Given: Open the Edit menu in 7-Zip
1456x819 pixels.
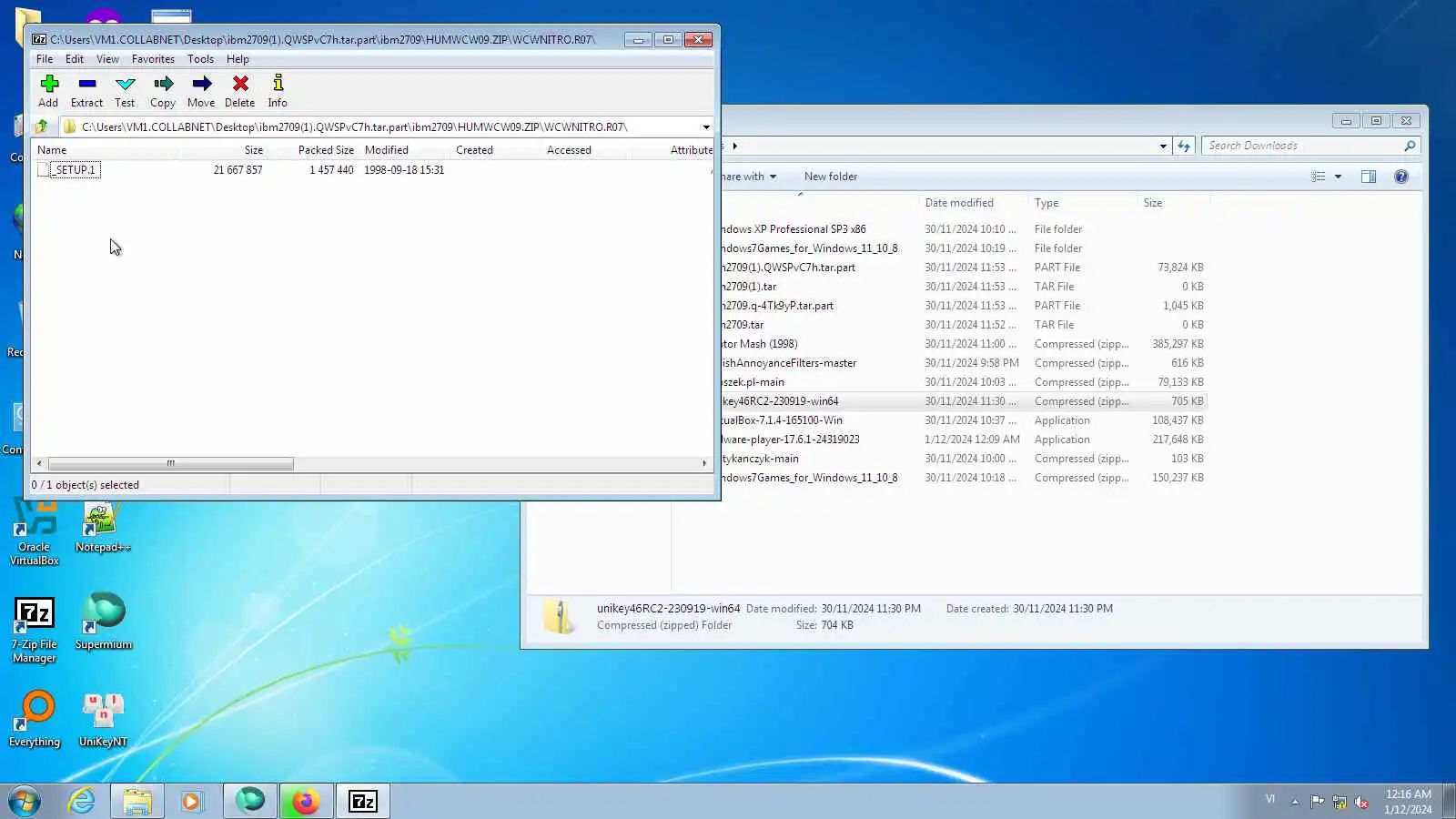Looking at the screenshot, I should pos(75,59).
